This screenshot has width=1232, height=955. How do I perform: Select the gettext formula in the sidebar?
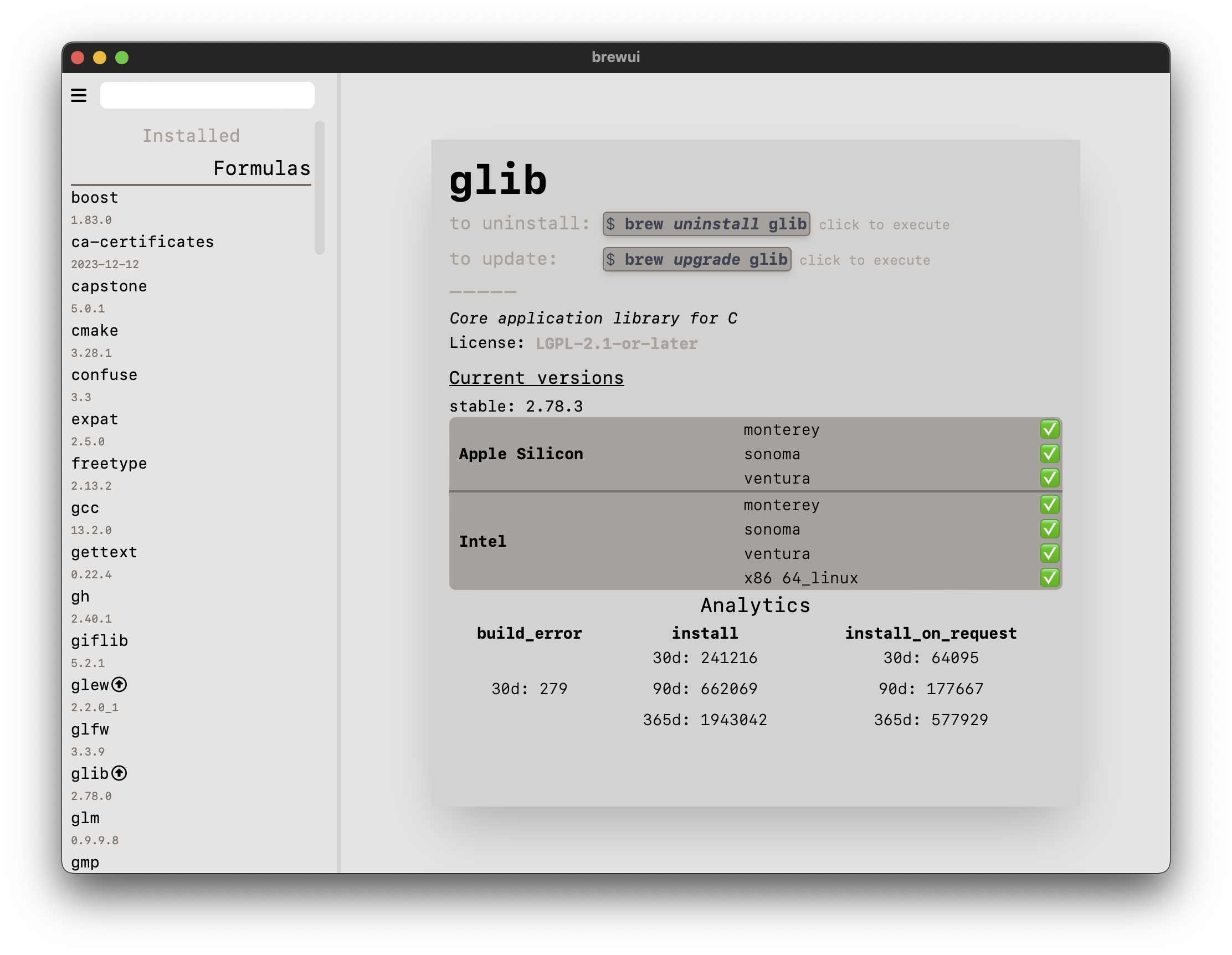(104, 552)
